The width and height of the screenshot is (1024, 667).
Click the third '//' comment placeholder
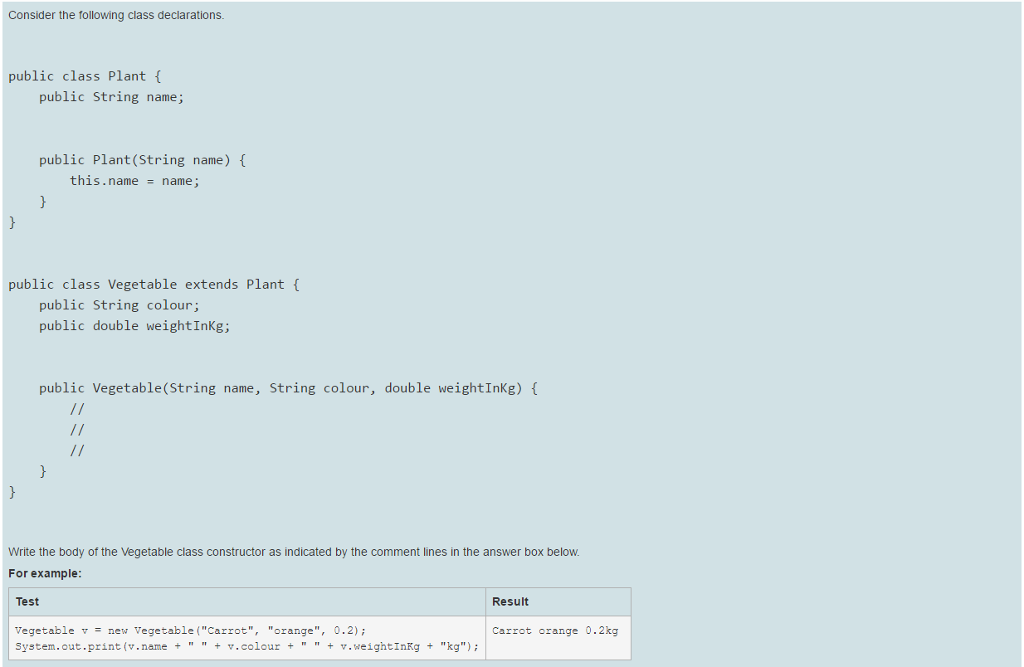(76, 450)
